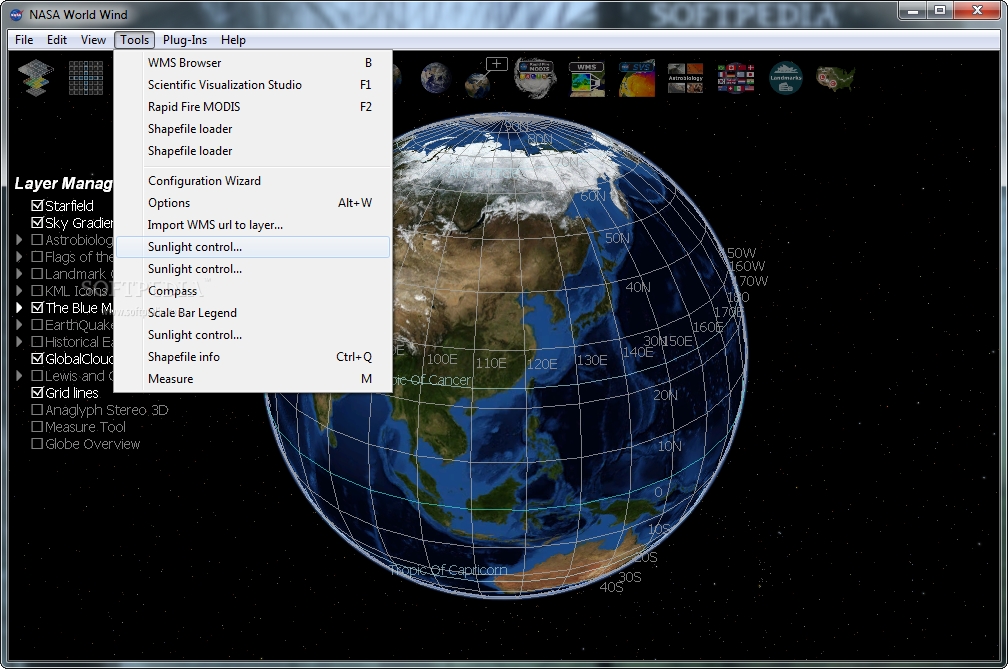Enable the EarthQuake layer checkbox
1008x669 pixels.
click(37, 325)
